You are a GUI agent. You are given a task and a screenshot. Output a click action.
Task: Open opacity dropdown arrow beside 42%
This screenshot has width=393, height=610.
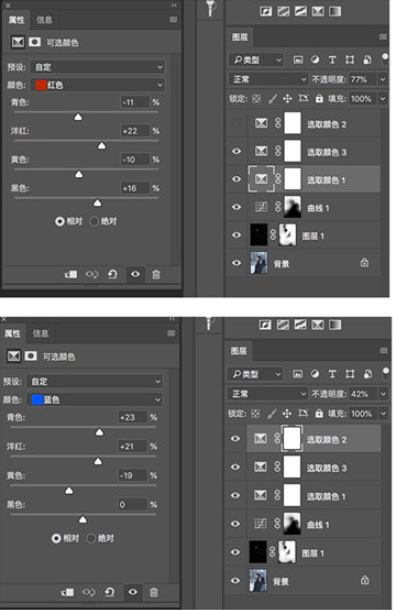click(383, 394)
